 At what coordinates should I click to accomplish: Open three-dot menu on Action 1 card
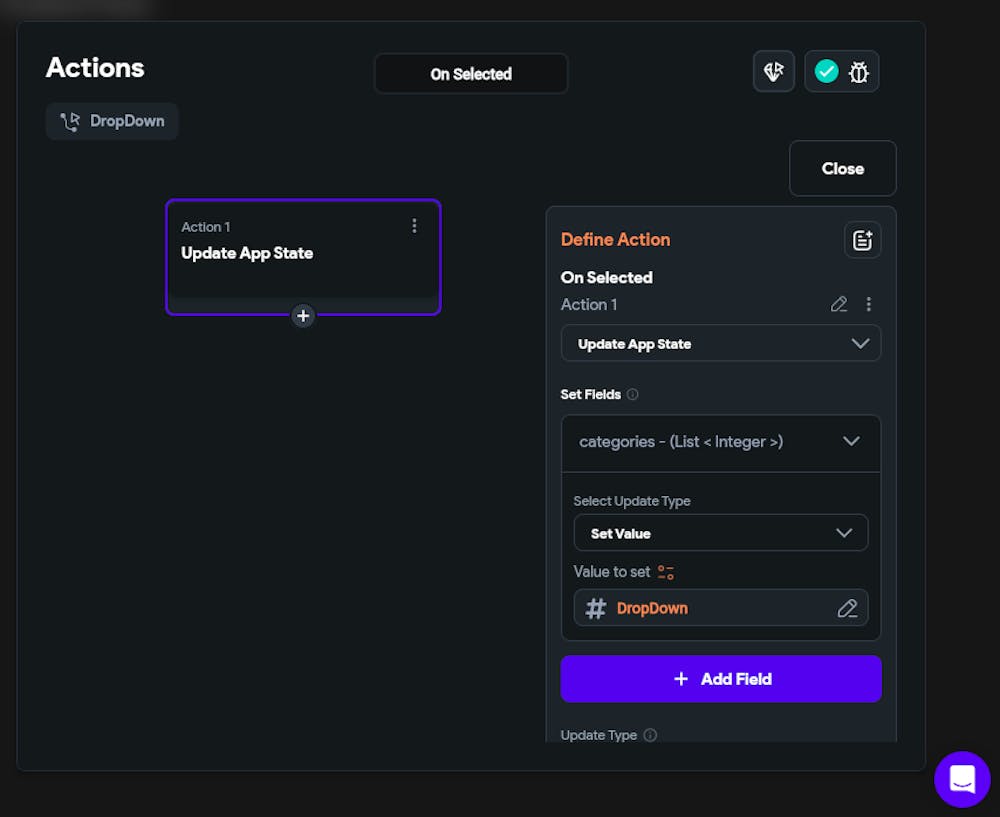pos(414,226)
